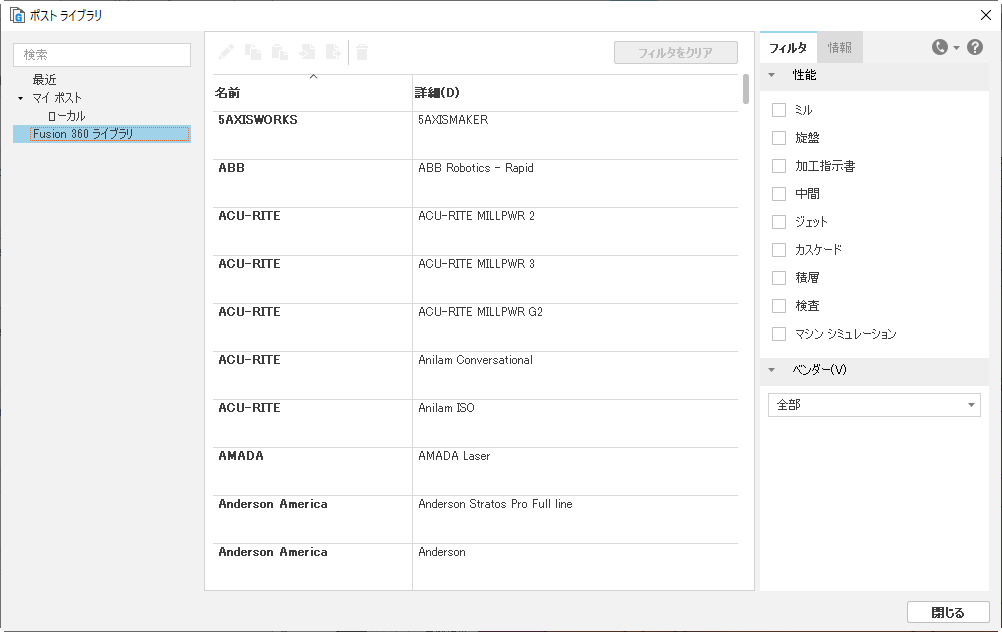This screenshot has height=632, width=1002.
Task: Toggle the 積層 checkbox
Action: pos(778,278)
